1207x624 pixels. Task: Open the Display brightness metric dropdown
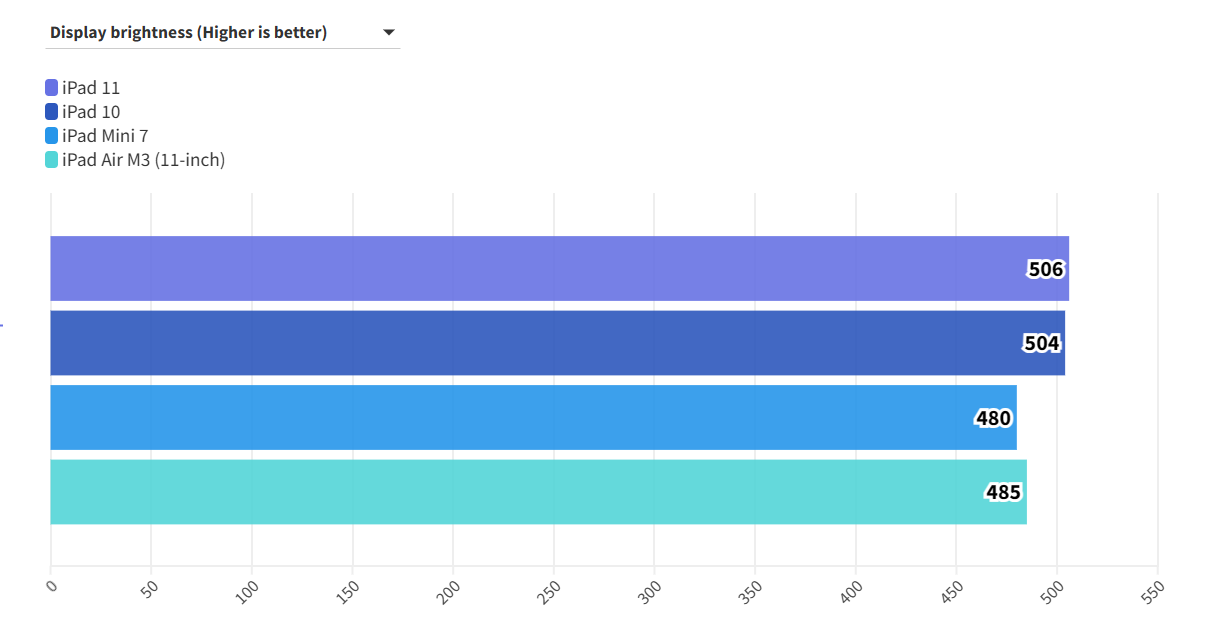point(222,33)
